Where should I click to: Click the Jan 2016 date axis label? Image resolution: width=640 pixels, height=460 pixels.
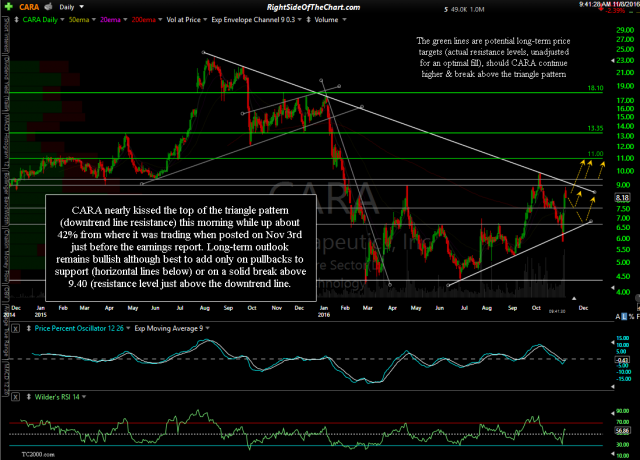click(x=324, y=311)
